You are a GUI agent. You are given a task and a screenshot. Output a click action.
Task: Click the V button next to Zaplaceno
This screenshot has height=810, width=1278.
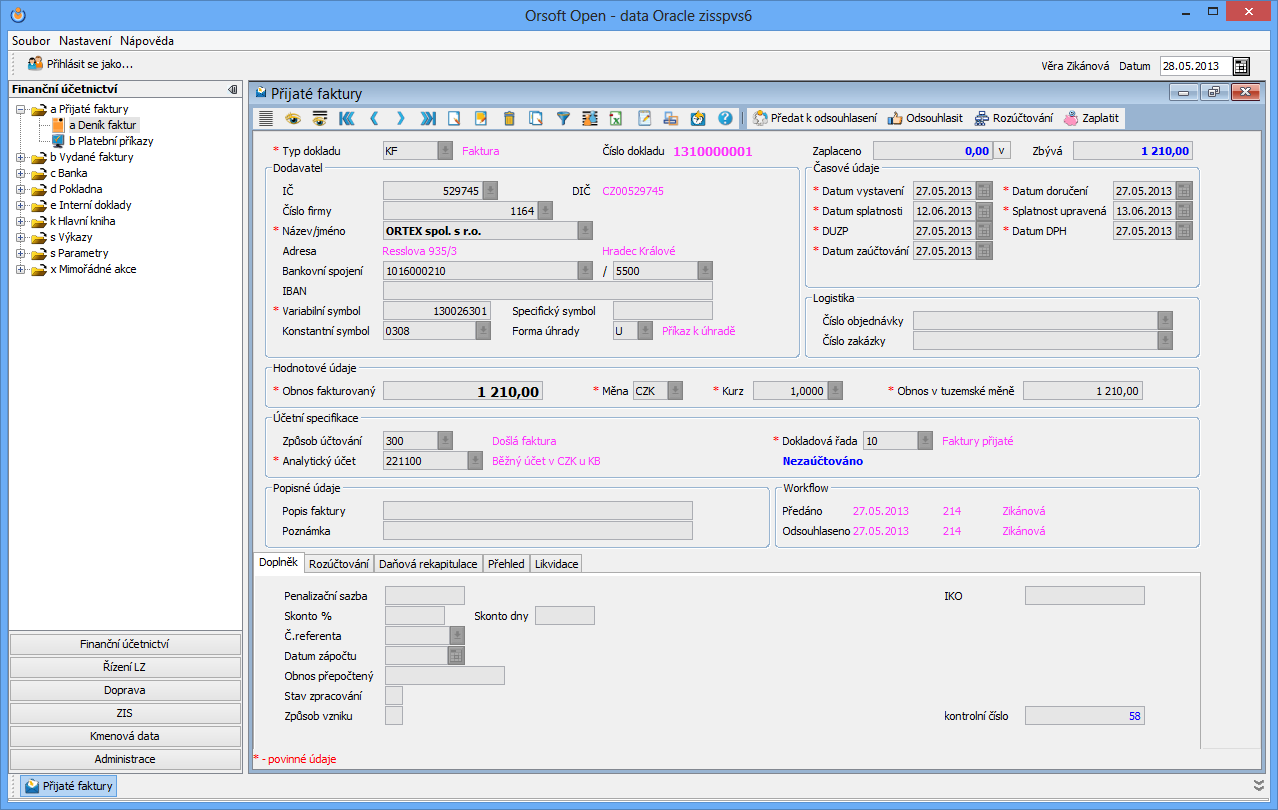point(1002,151)
